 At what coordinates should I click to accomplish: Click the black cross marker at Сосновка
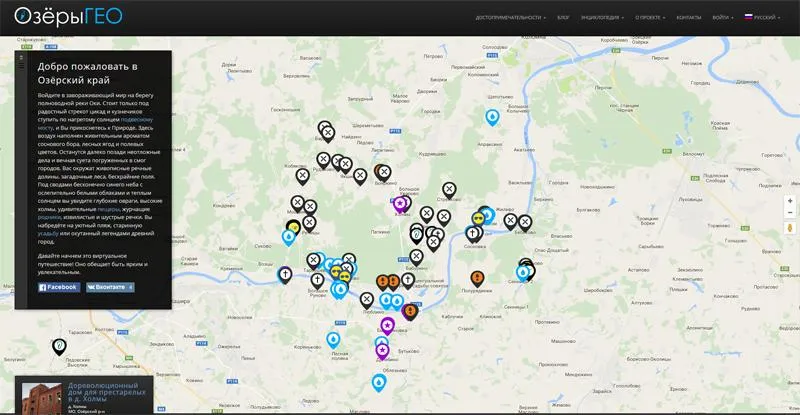click(x=472, y=234)
